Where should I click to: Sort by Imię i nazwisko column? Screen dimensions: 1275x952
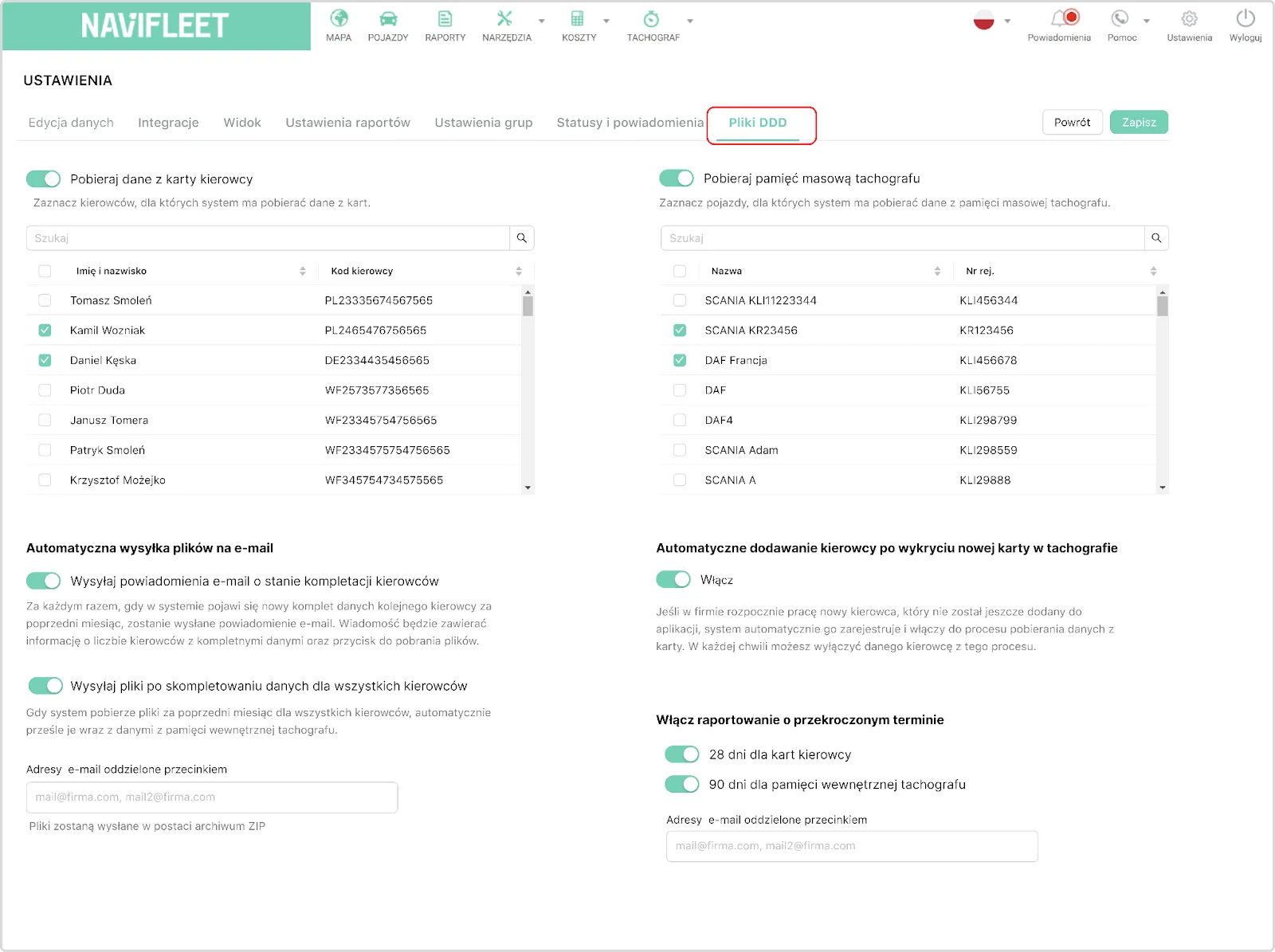(303, 271)
